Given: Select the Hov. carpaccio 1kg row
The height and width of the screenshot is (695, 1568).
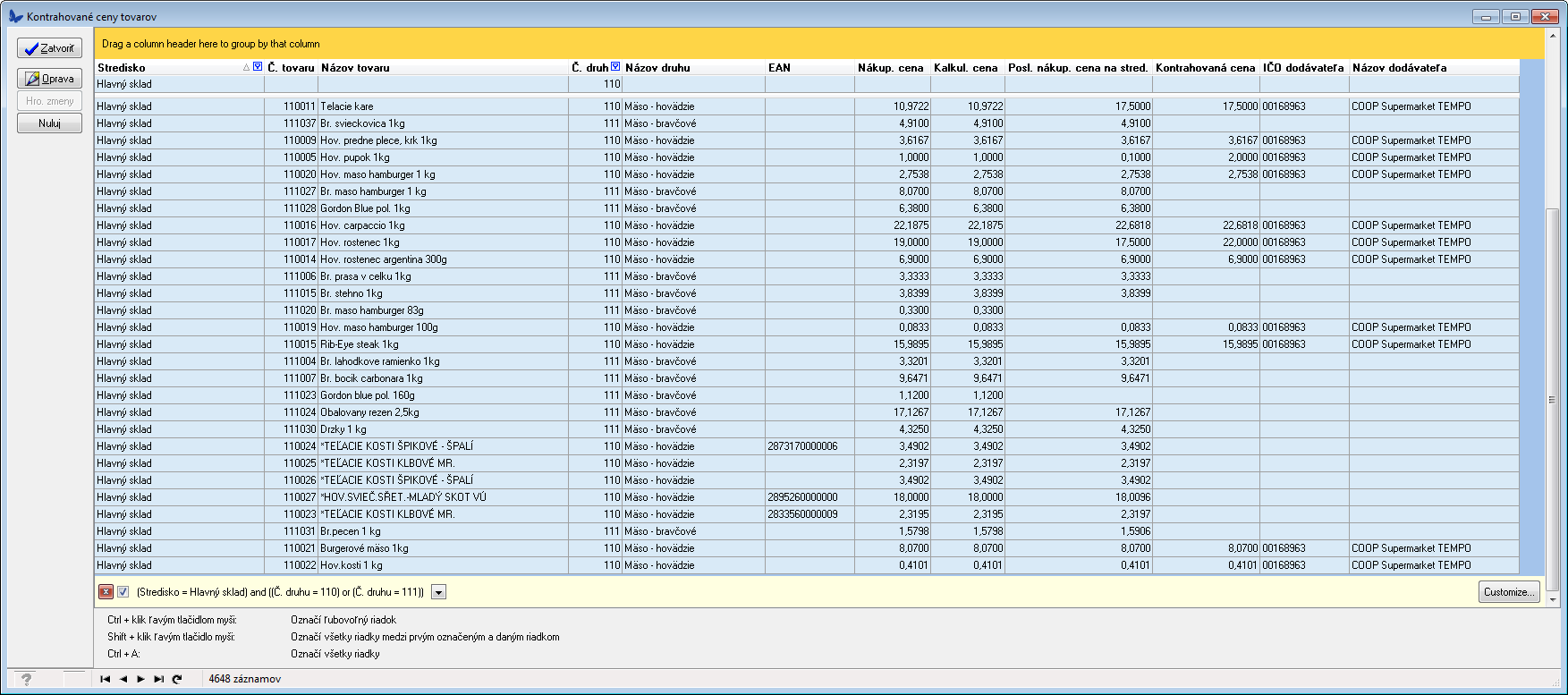Looking at the screenshot, I should tap(807, 225).
